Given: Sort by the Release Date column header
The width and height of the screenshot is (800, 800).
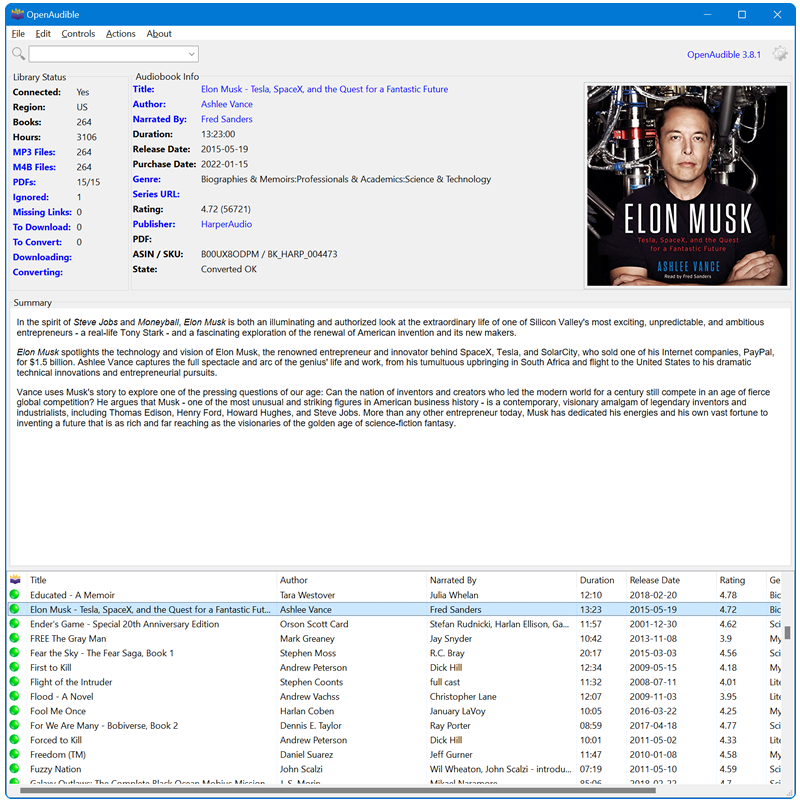Looking at the screenshot, I should 671,580.
